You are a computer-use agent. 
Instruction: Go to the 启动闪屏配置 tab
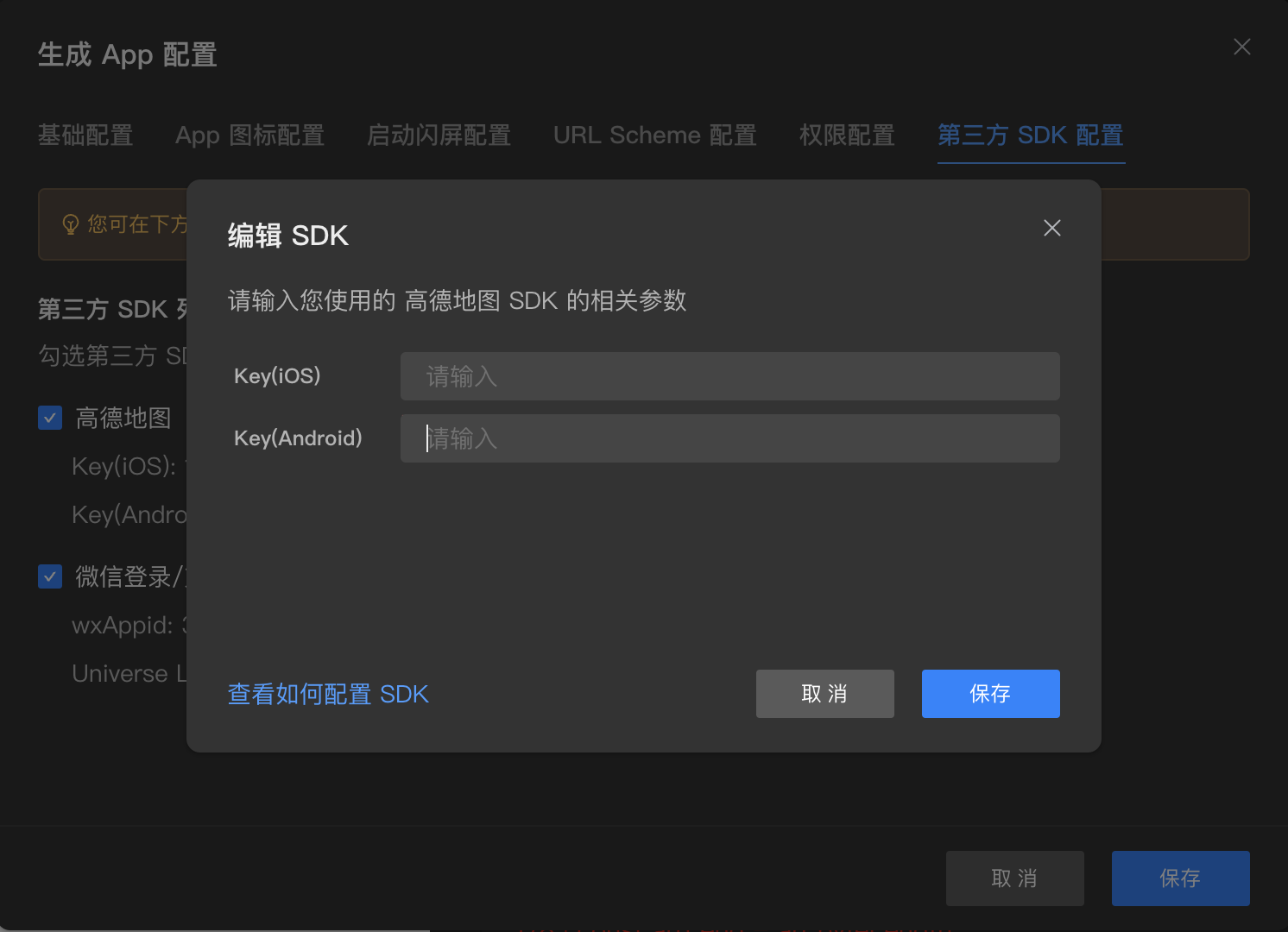439,135
